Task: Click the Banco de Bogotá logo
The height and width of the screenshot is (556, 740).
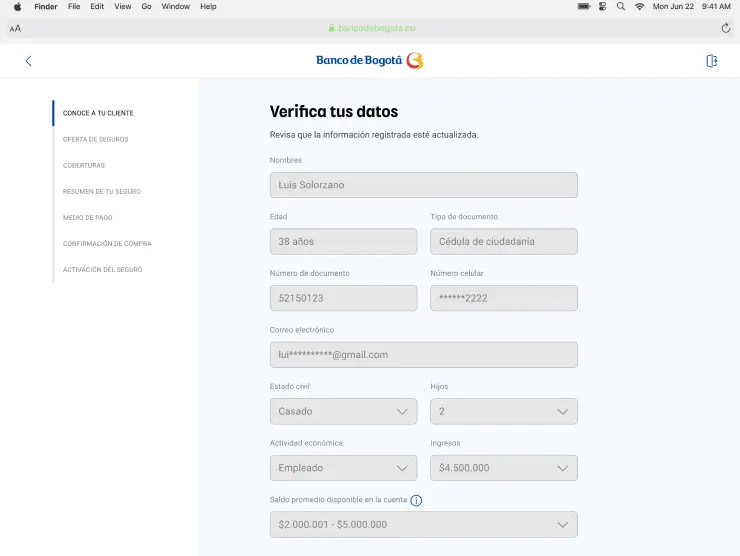Action: (369, 61)
